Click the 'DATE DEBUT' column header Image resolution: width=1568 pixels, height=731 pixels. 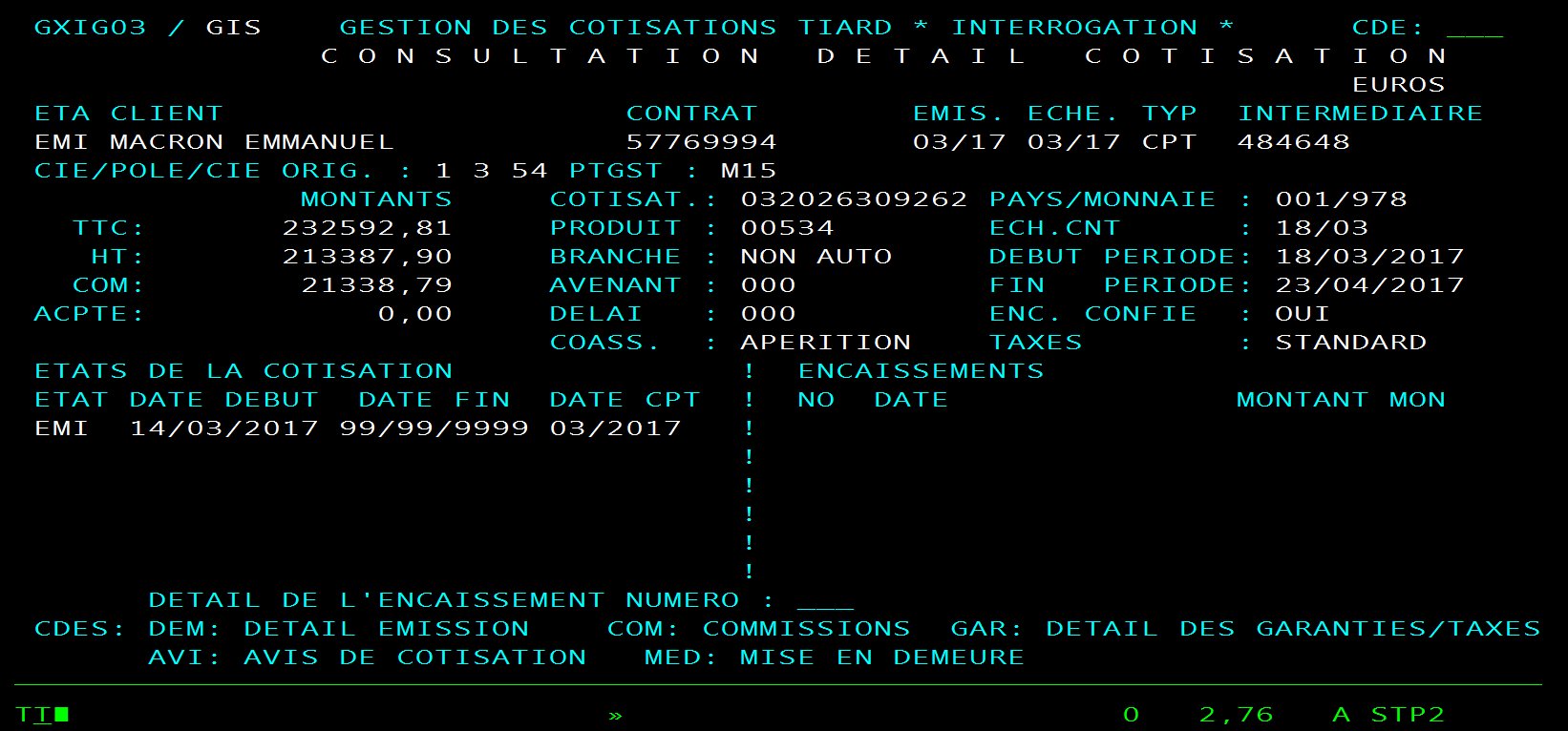pyautogui.click(x=223, y=400)
